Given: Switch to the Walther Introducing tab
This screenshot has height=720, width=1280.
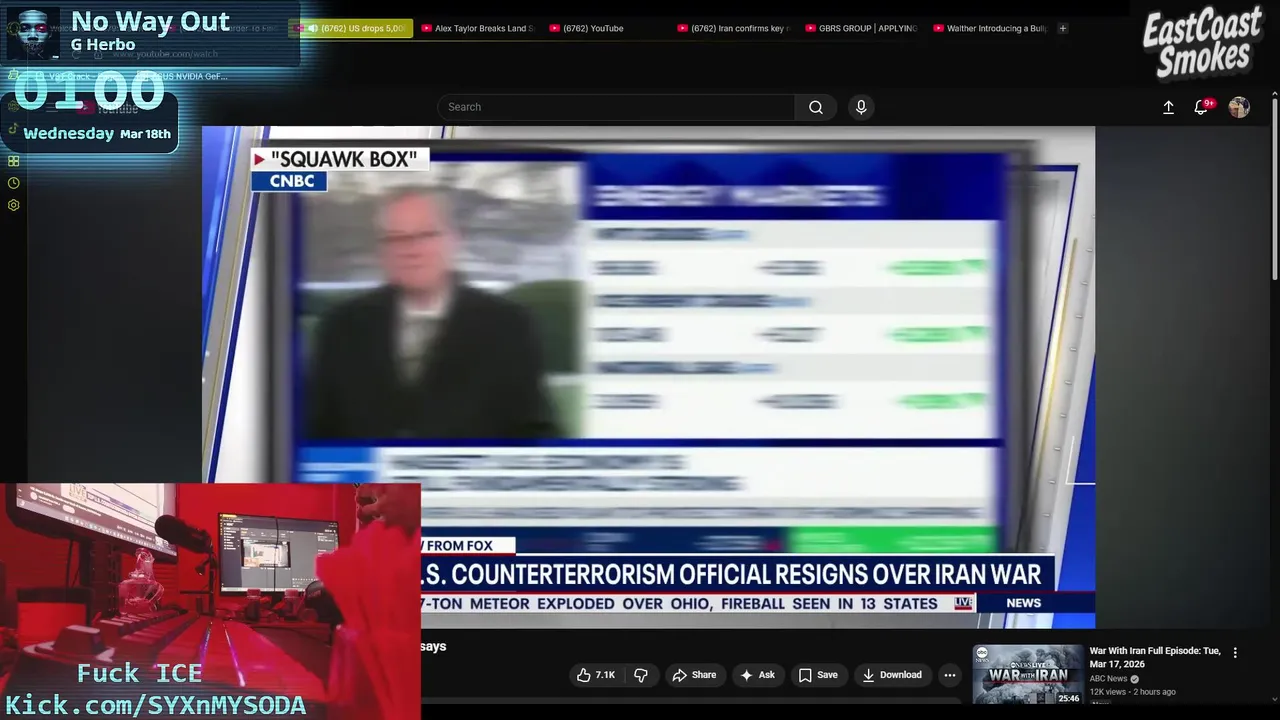Looking at the screenshot, I should tap(989, 28).
